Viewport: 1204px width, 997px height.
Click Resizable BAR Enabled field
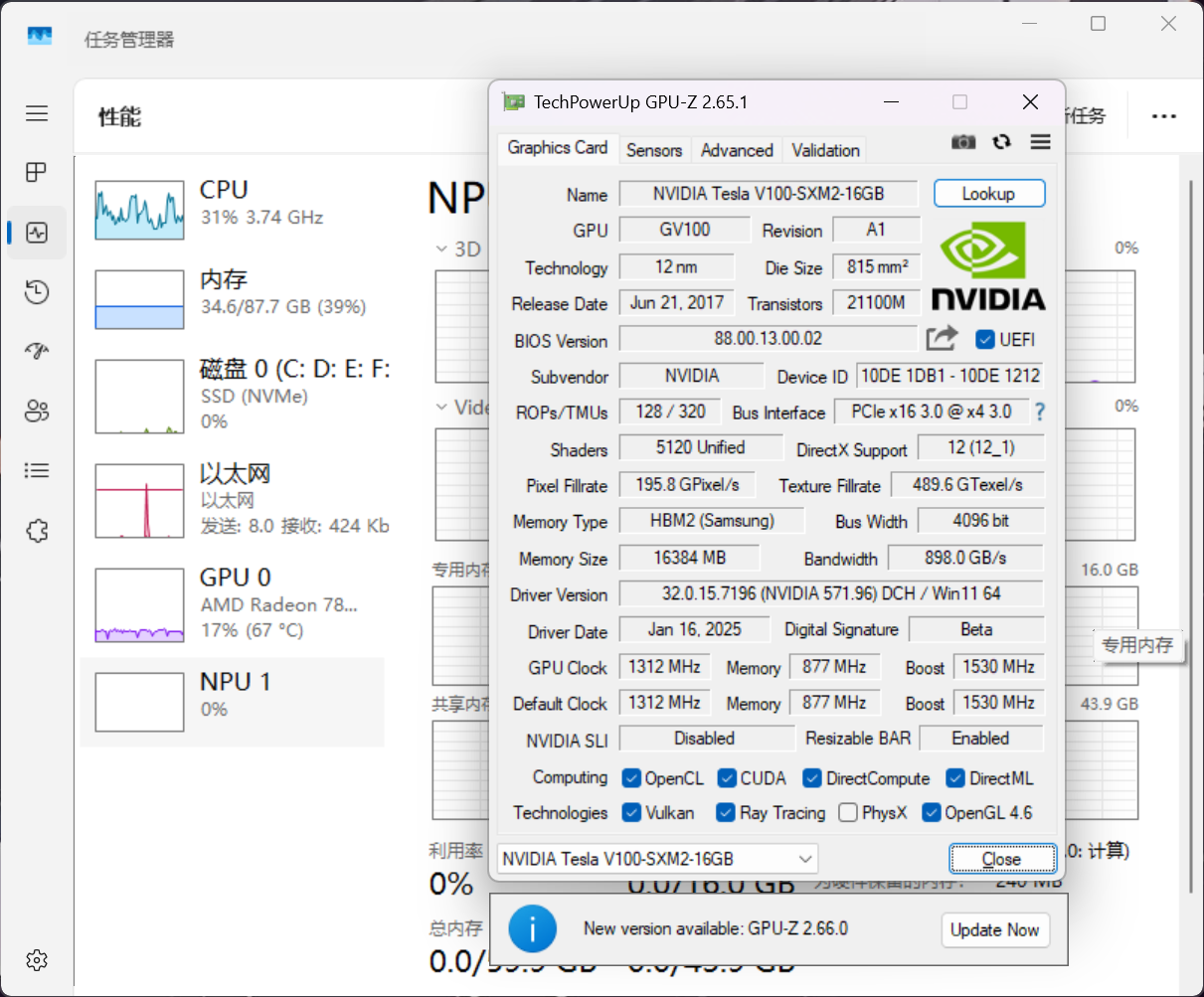[x=981, y=739]
